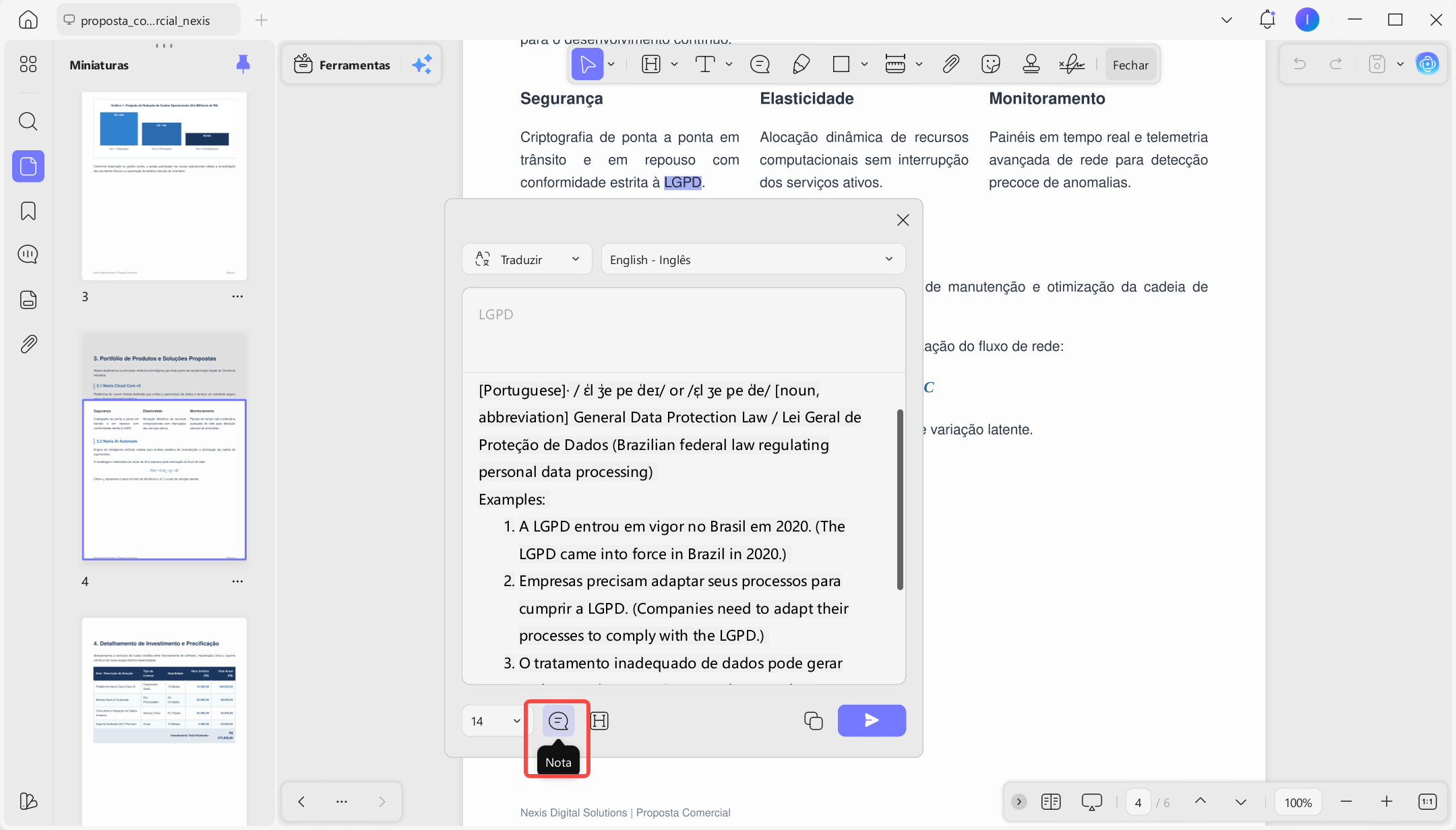Zoom in with plus button

1387,802
